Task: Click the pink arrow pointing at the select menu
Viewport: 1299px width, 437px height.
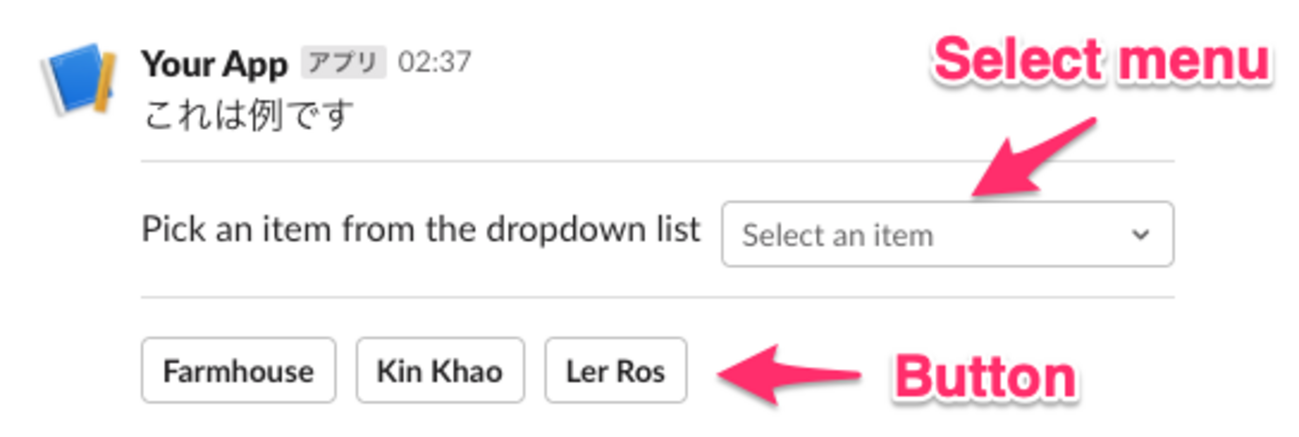Action: tap(1033, 156)
